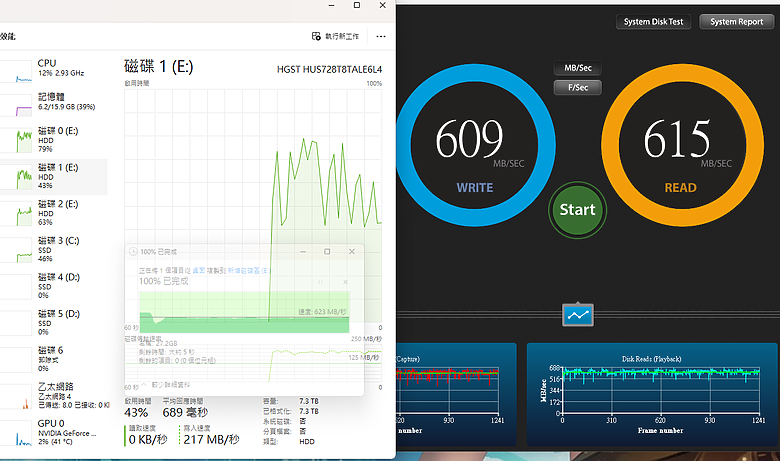
Task: Click the 速度: 623 MB/秒 label
Action: [x=322, y=312]
